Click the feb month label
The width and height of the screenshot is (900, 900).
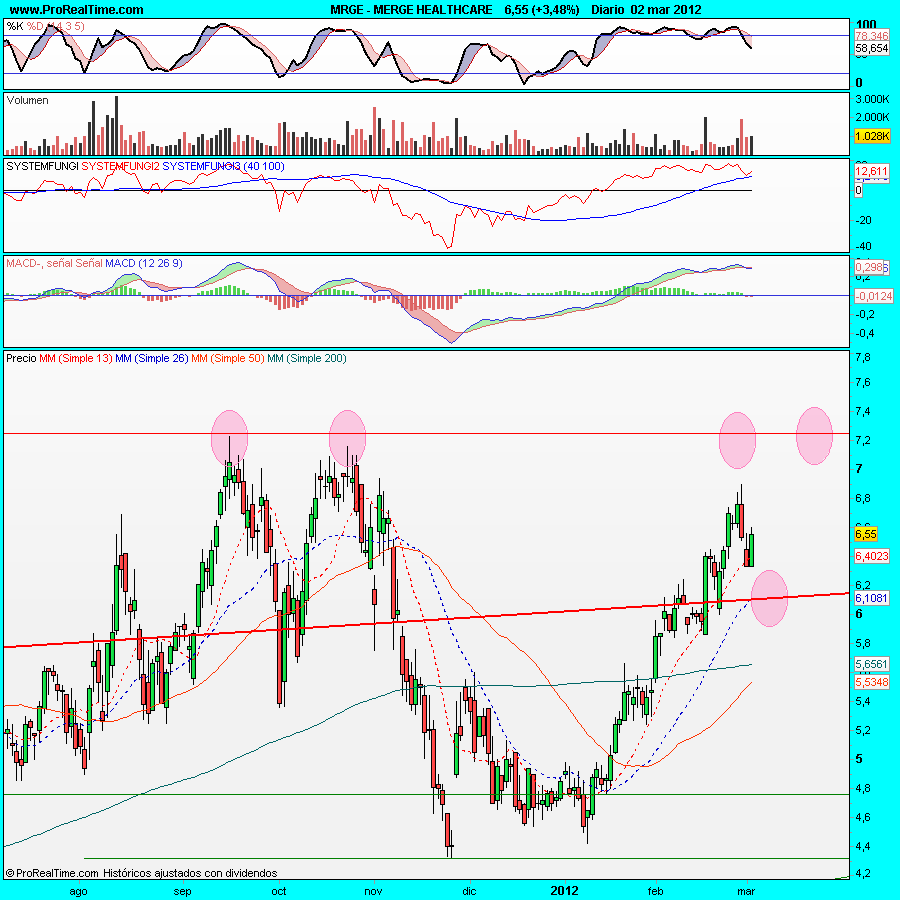point(655,891)
